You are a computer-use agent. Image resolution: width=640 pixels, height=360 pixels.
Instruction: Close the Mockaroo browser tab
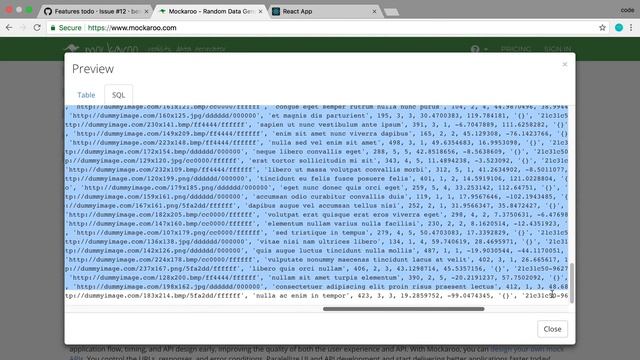coord(260,11)
